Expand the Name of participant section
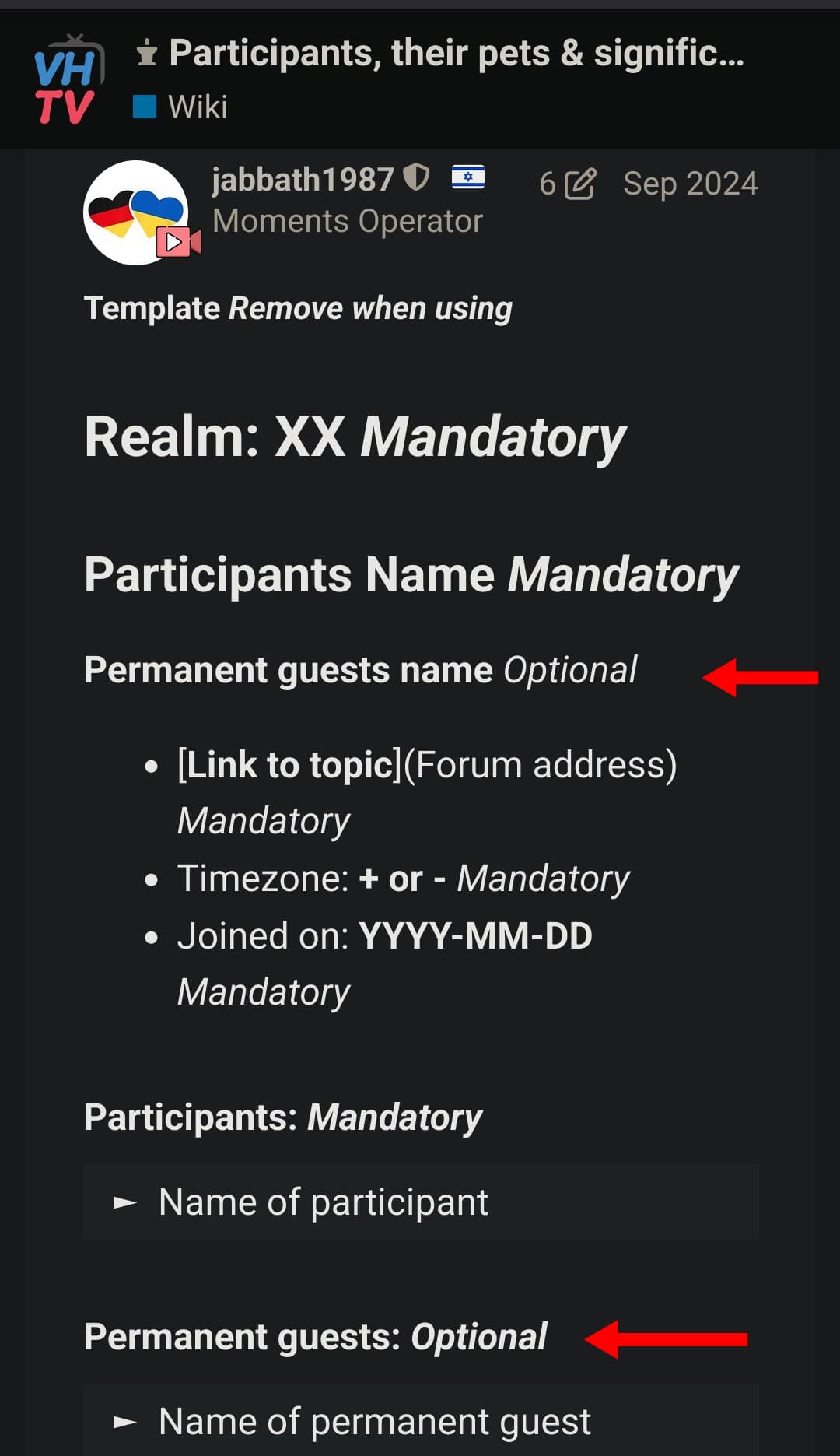 pos(421,1202)
